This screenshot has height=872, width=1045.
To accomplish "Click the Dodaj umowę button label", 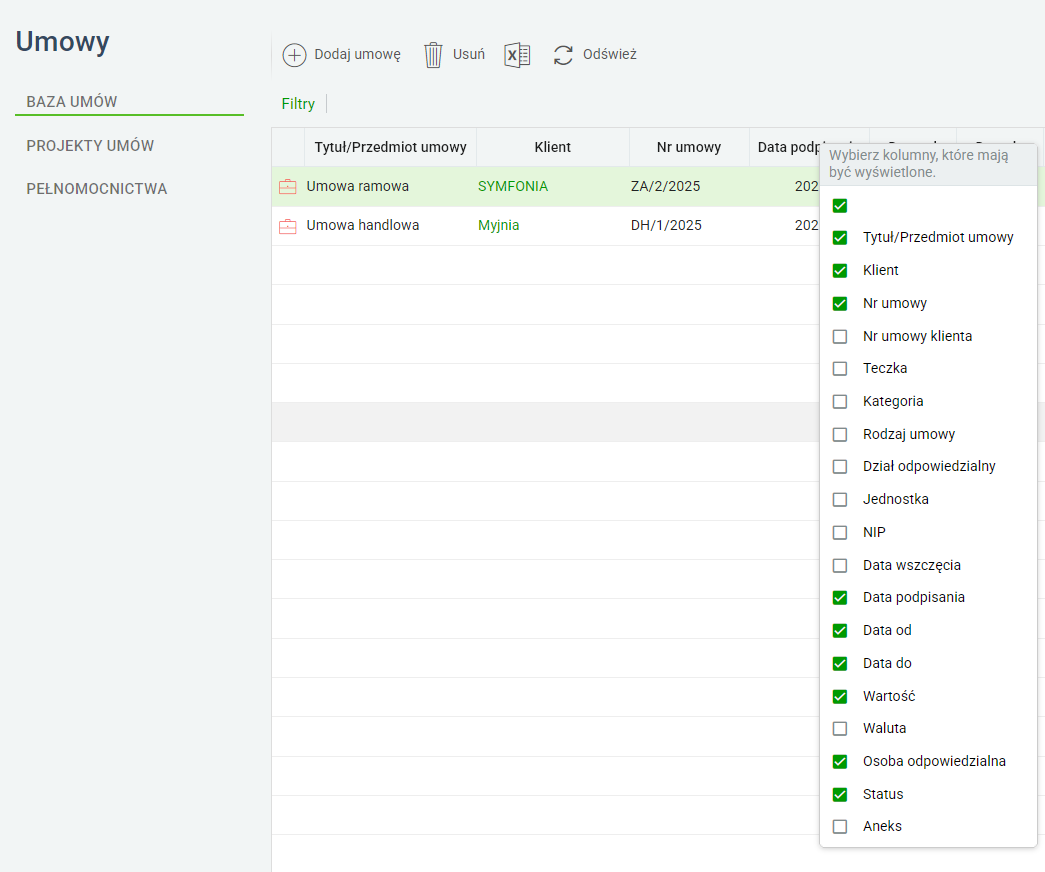I will point(358,55).
